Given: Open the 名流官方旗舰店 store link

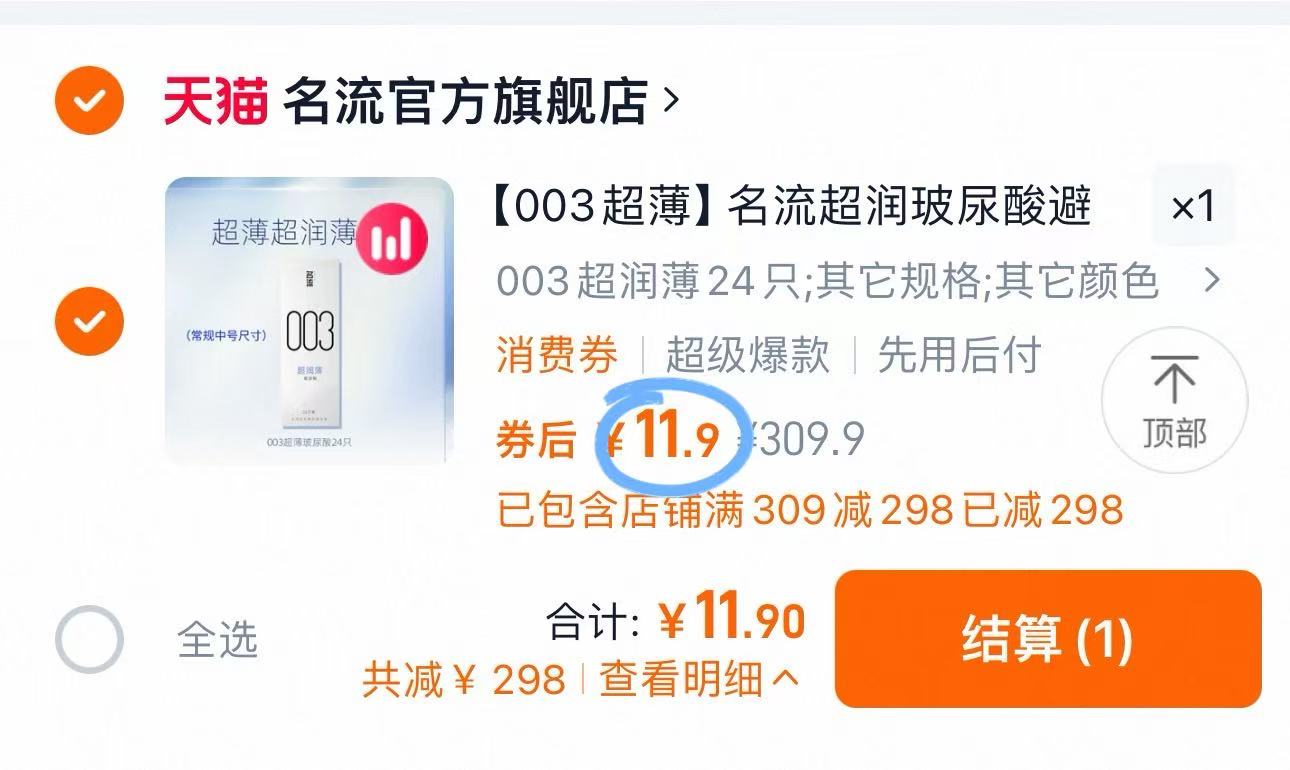Looking at the screenshot, I should pos(465,102).
